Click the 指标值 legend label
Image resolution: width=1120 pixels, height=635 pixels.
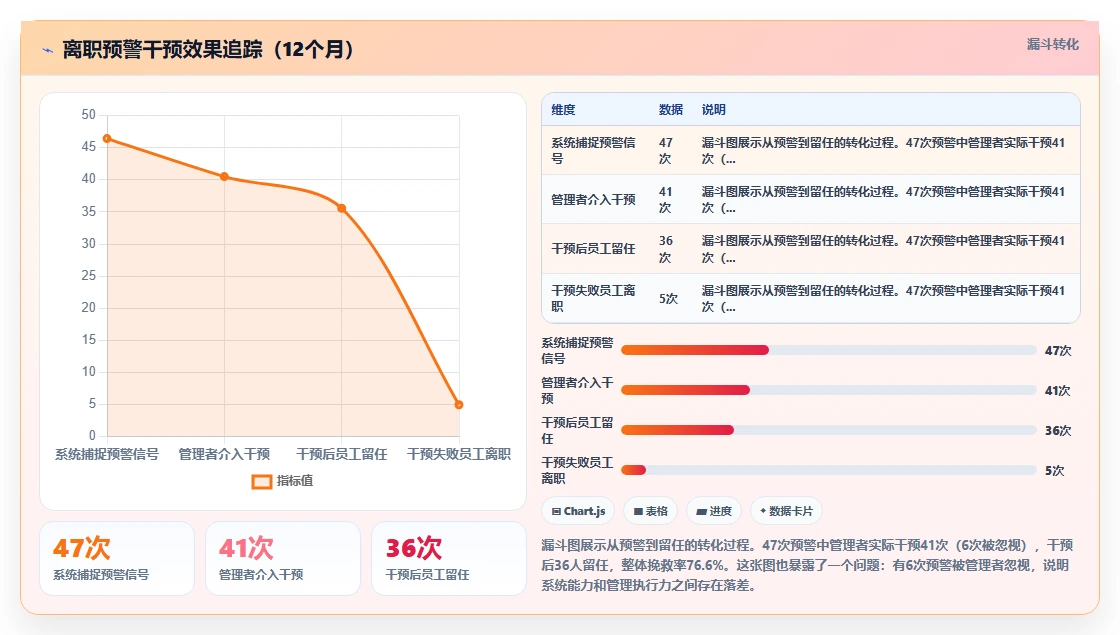coord(295,481)
